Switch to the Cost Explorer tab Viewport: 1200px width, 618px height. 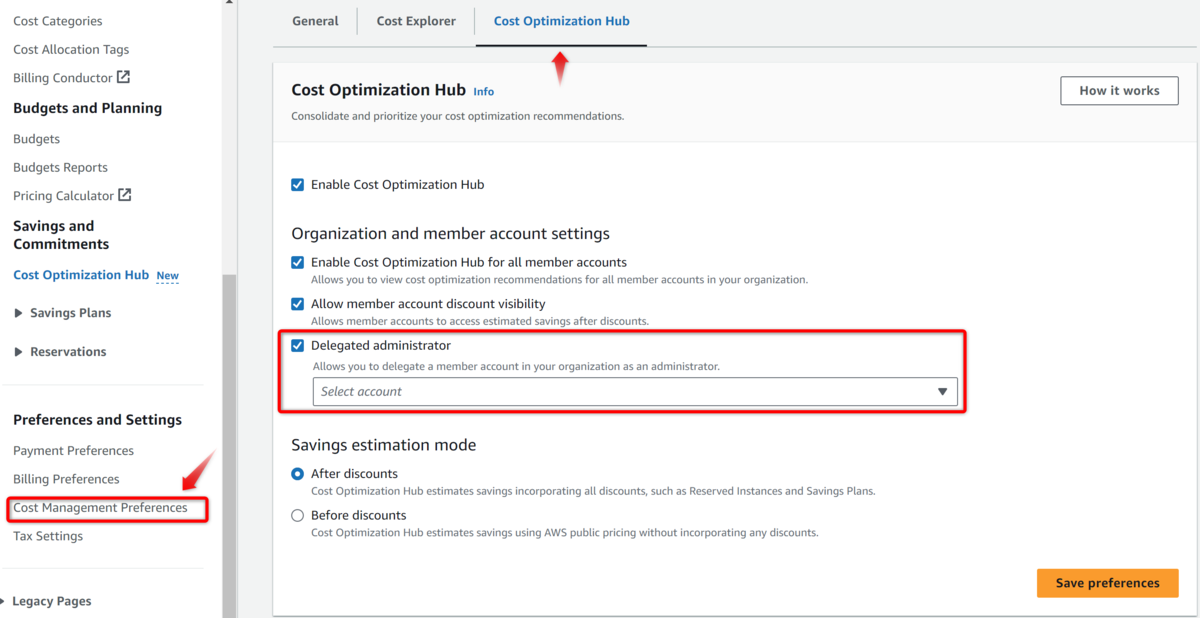pos(416,20)
